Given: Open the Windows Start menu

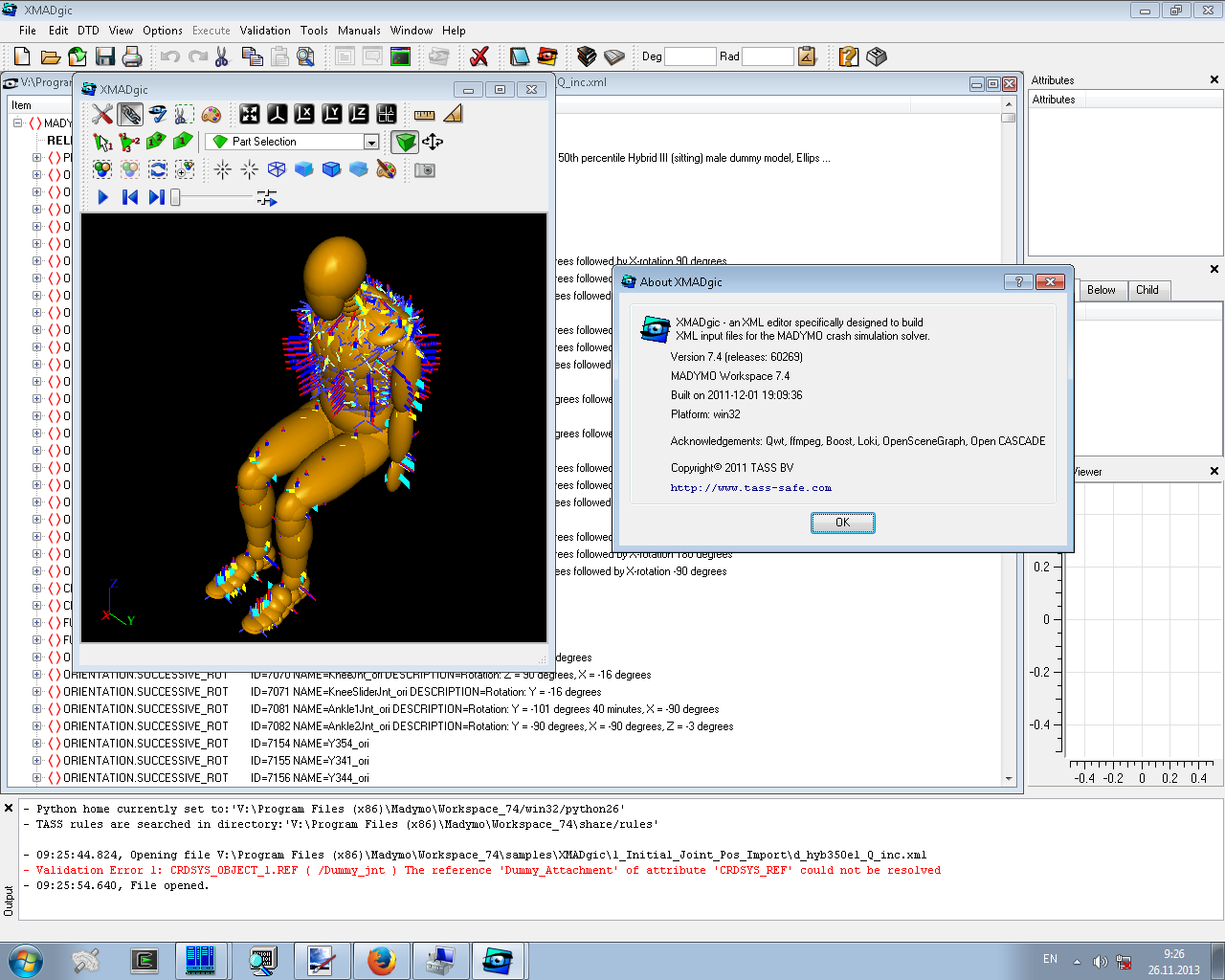Looking at the screenshot, I should coord(25,960).
